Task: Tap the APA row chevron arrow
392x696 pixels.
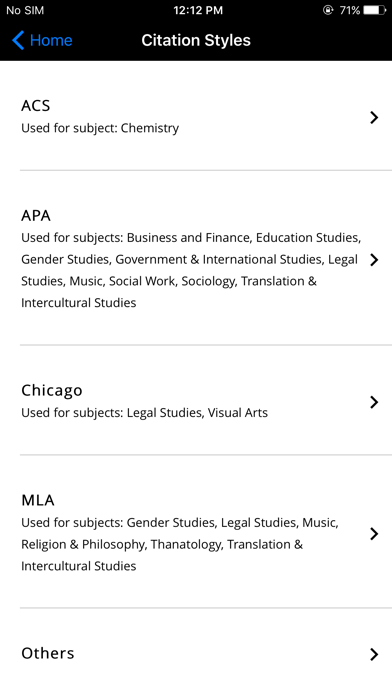Action: [374, 260]
